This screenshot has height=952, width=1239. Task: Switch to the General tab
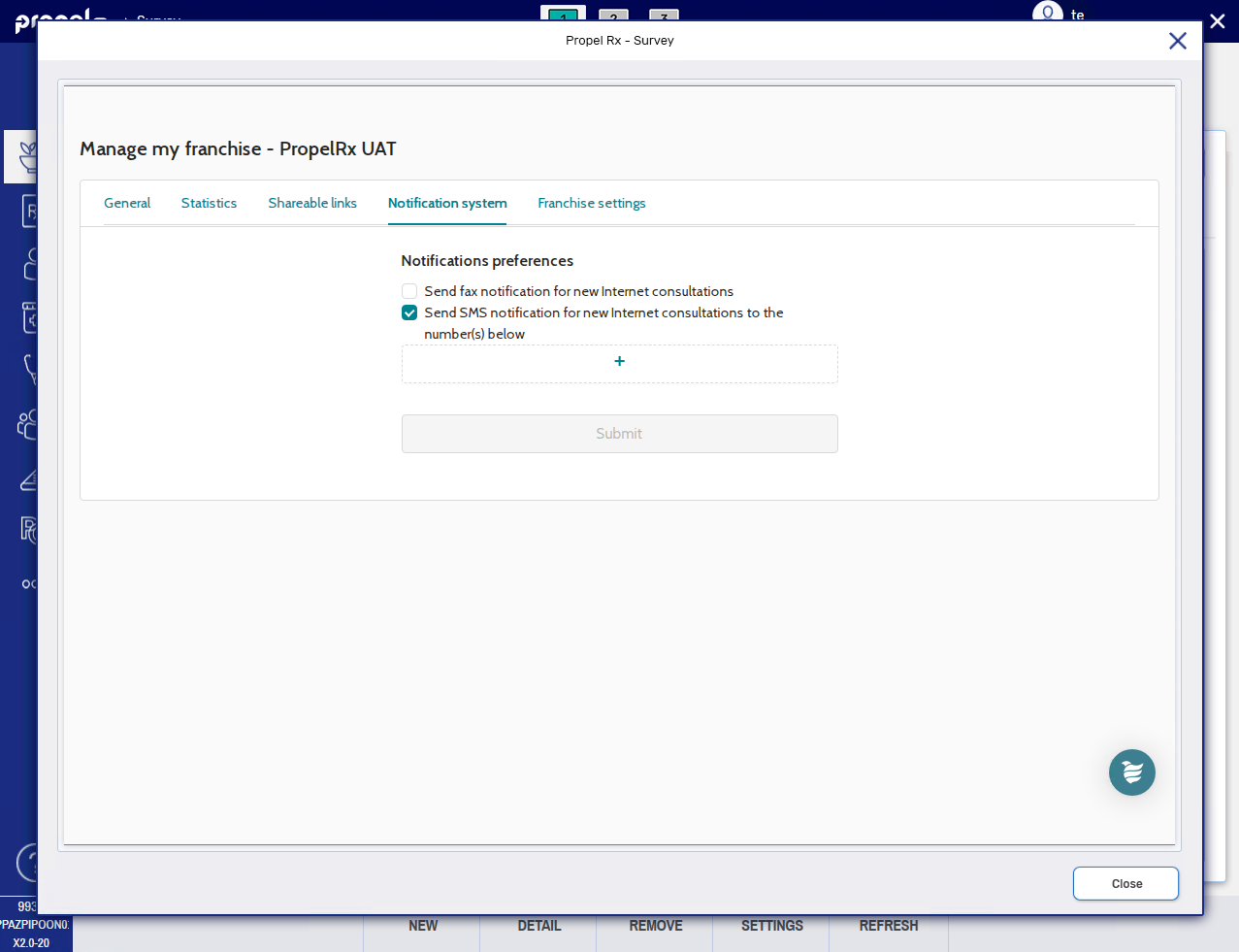127,203
